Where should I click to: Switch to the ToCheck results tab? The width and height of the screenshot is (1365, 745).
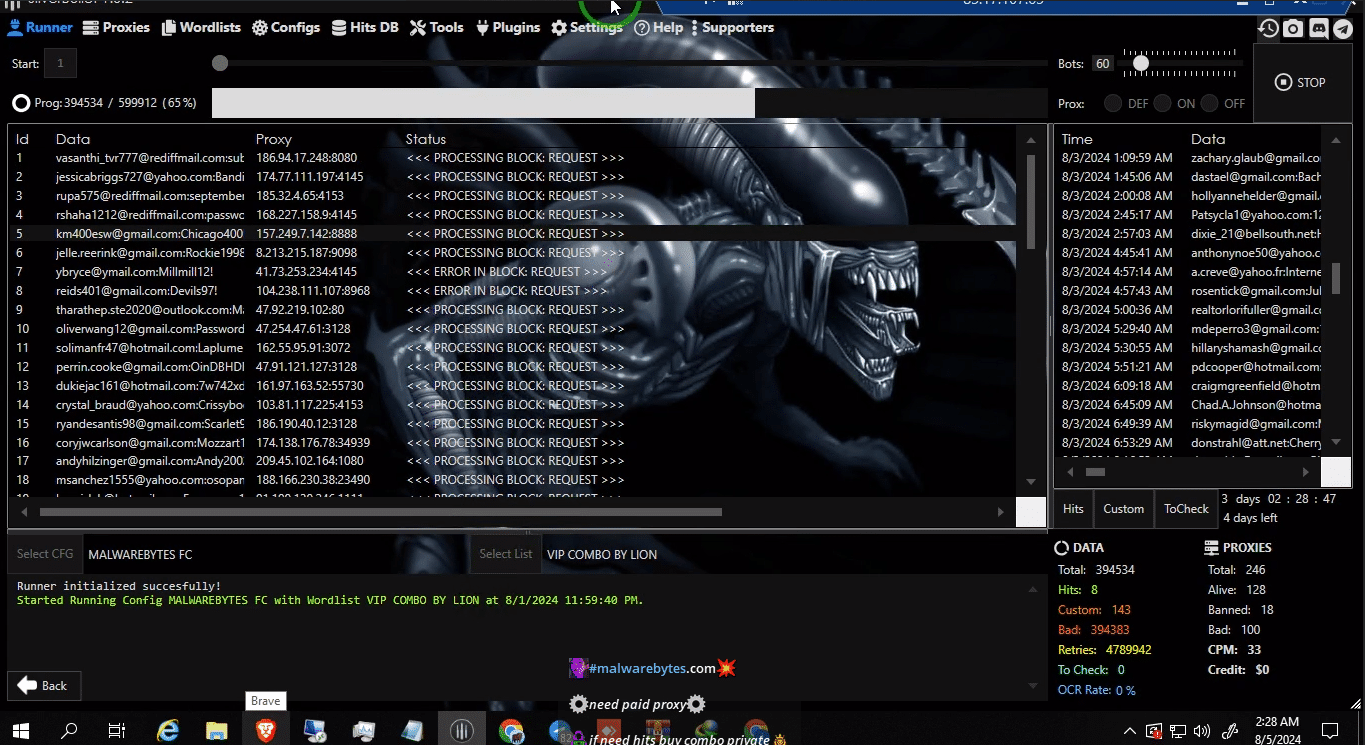pyautogui.click(x=1186, y=509)
